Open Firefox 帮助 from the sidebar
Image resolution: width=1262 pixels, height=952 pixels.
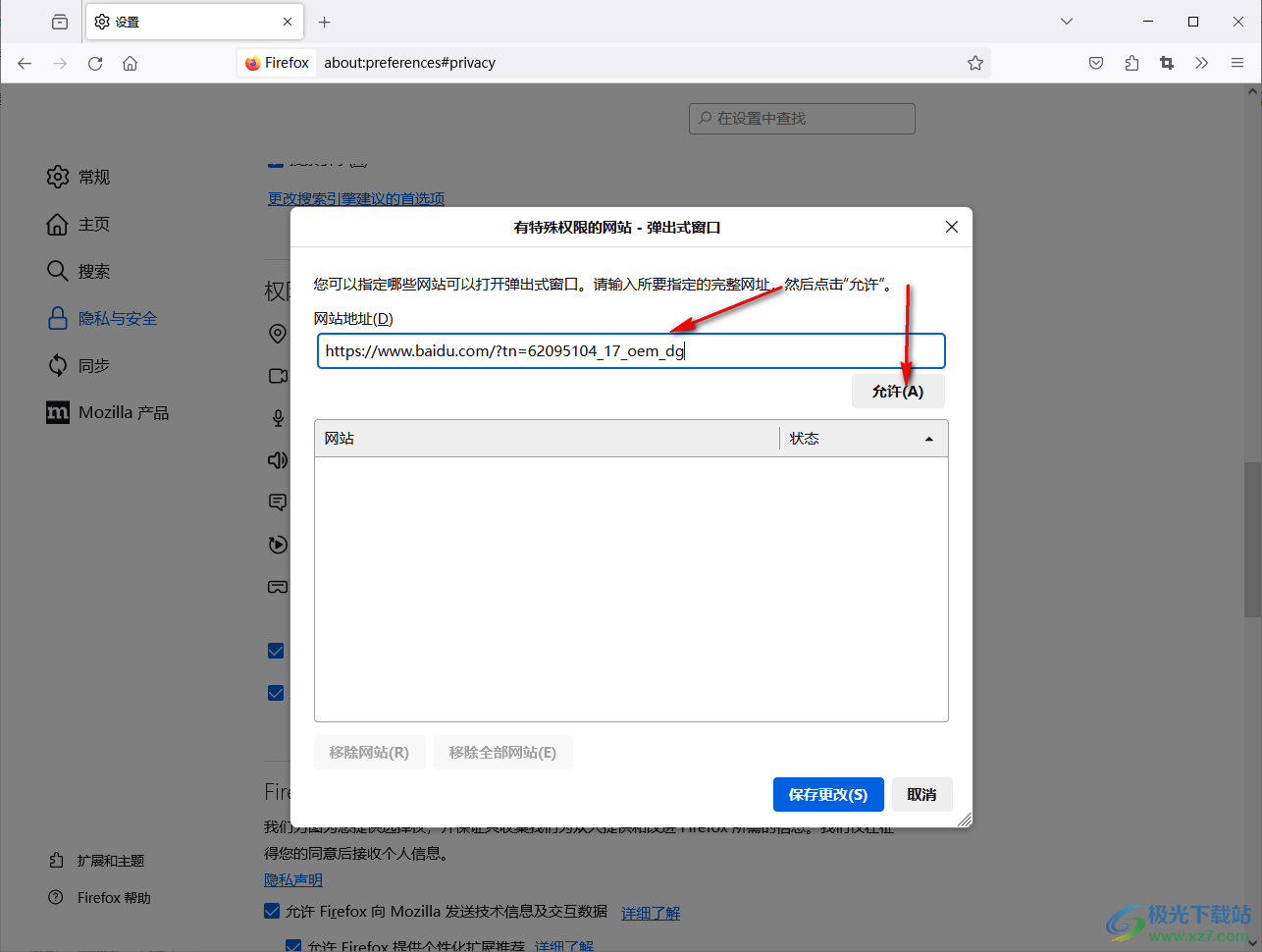point(99,898)
